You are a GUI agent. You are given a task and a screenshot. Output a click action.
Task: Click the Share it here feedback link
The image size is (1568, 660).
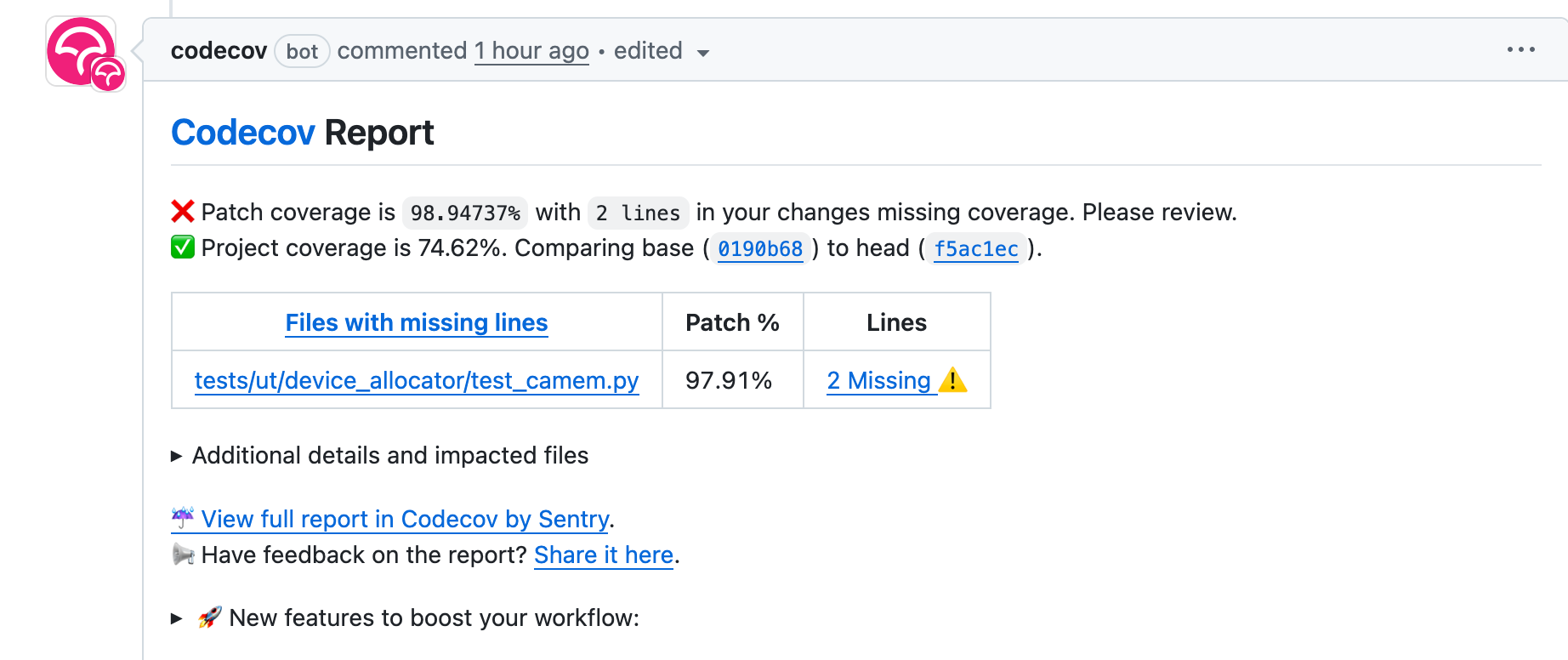tap(604, 555)
